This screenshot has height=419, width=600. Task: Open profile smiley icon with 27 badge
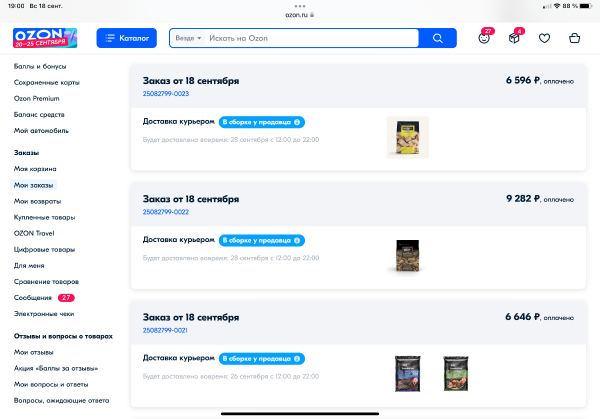pyautogui.click(x=484, y=38)
